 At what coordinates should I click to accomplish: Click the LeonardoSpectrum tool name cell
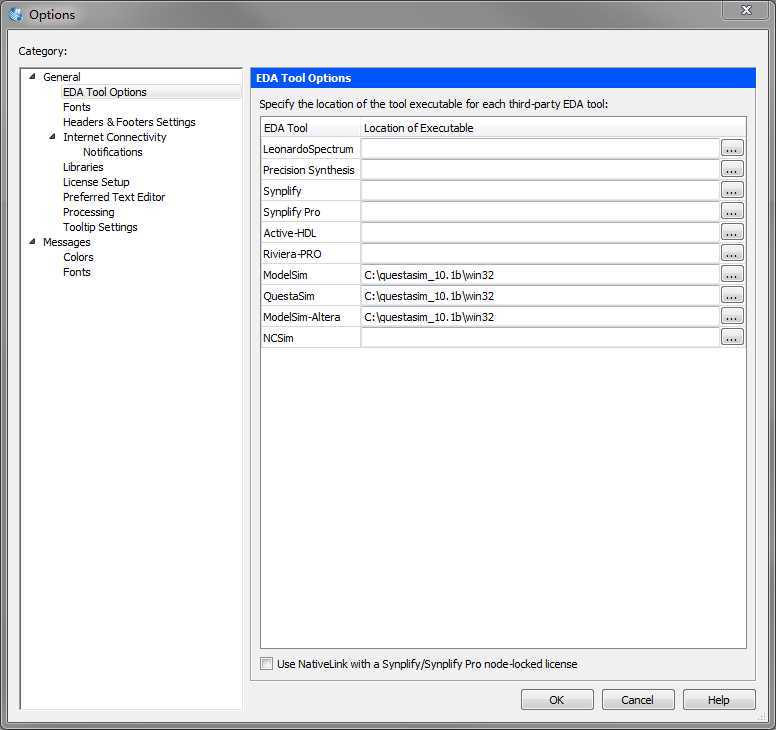310,148
